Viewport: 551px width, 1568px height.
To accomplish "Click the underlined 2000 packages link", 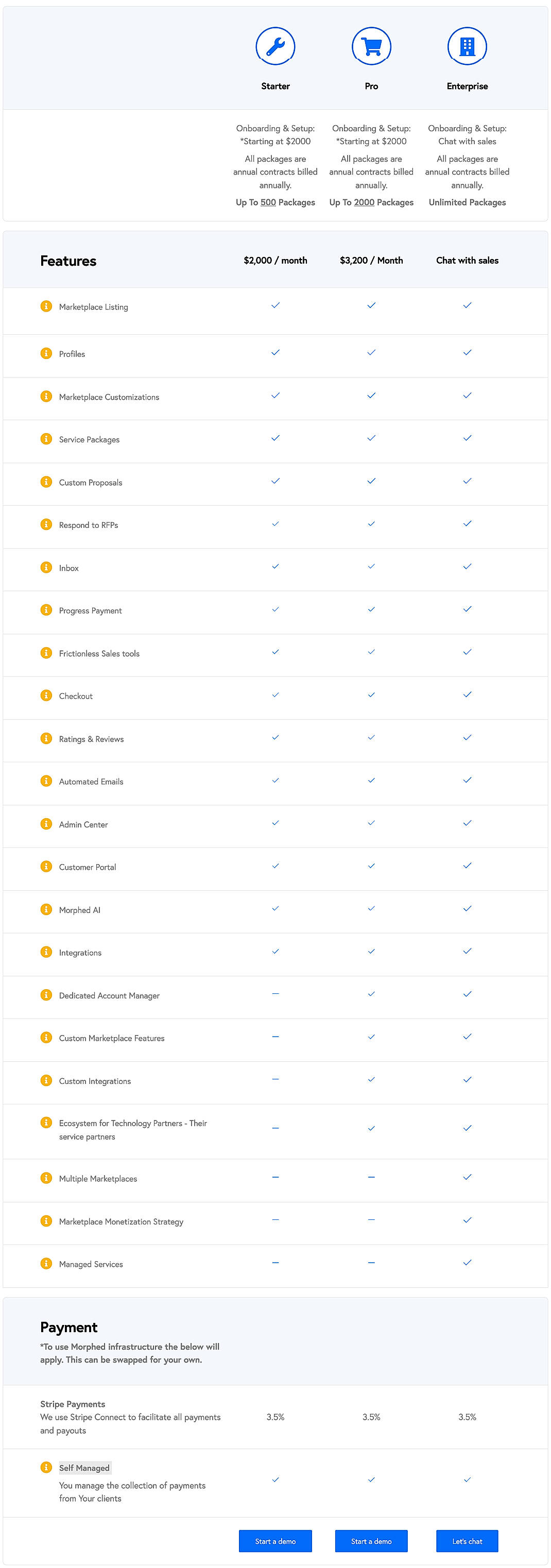I will (364, 202).
